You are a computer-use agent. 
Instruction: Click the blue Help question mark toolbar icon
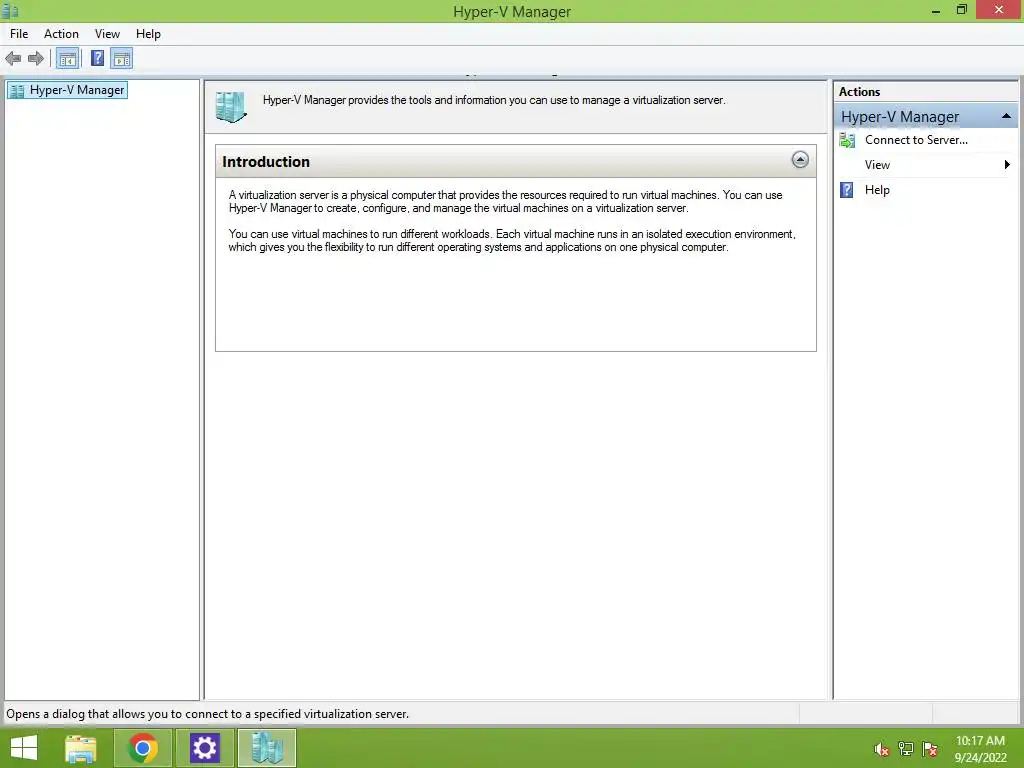click(97, 59)
